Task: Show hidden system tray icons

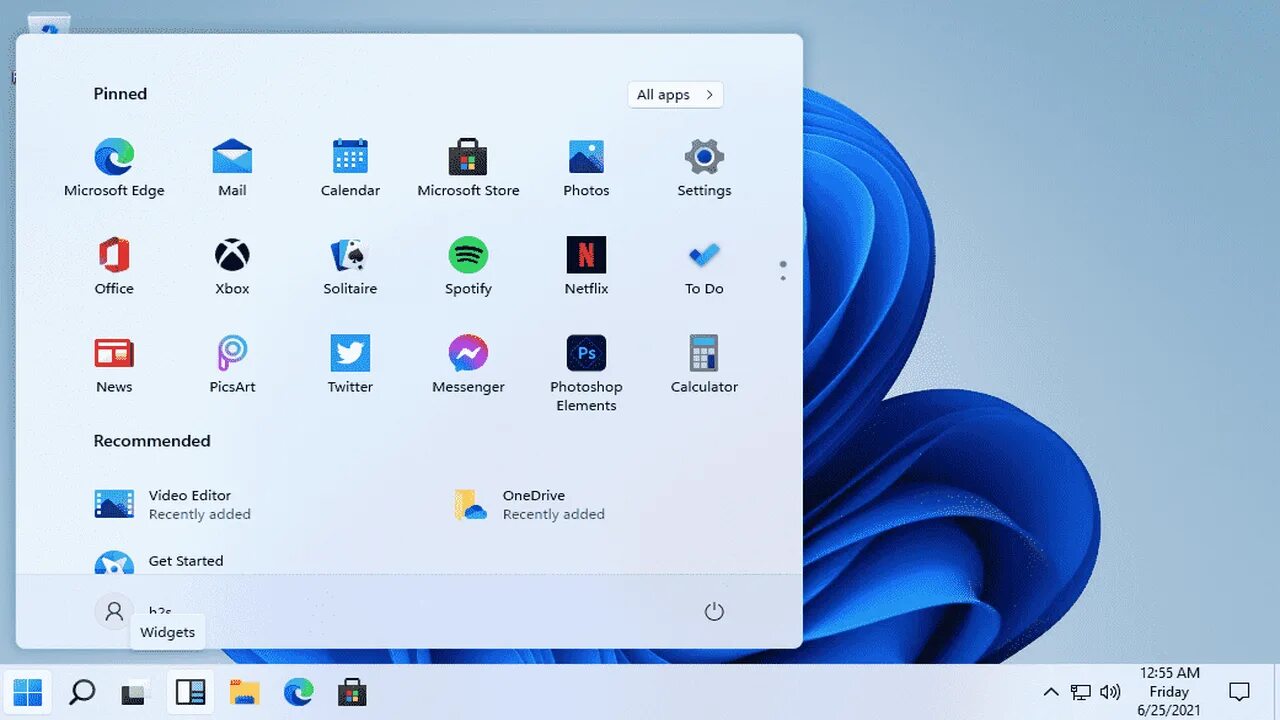Action: tap(1051, 691)
